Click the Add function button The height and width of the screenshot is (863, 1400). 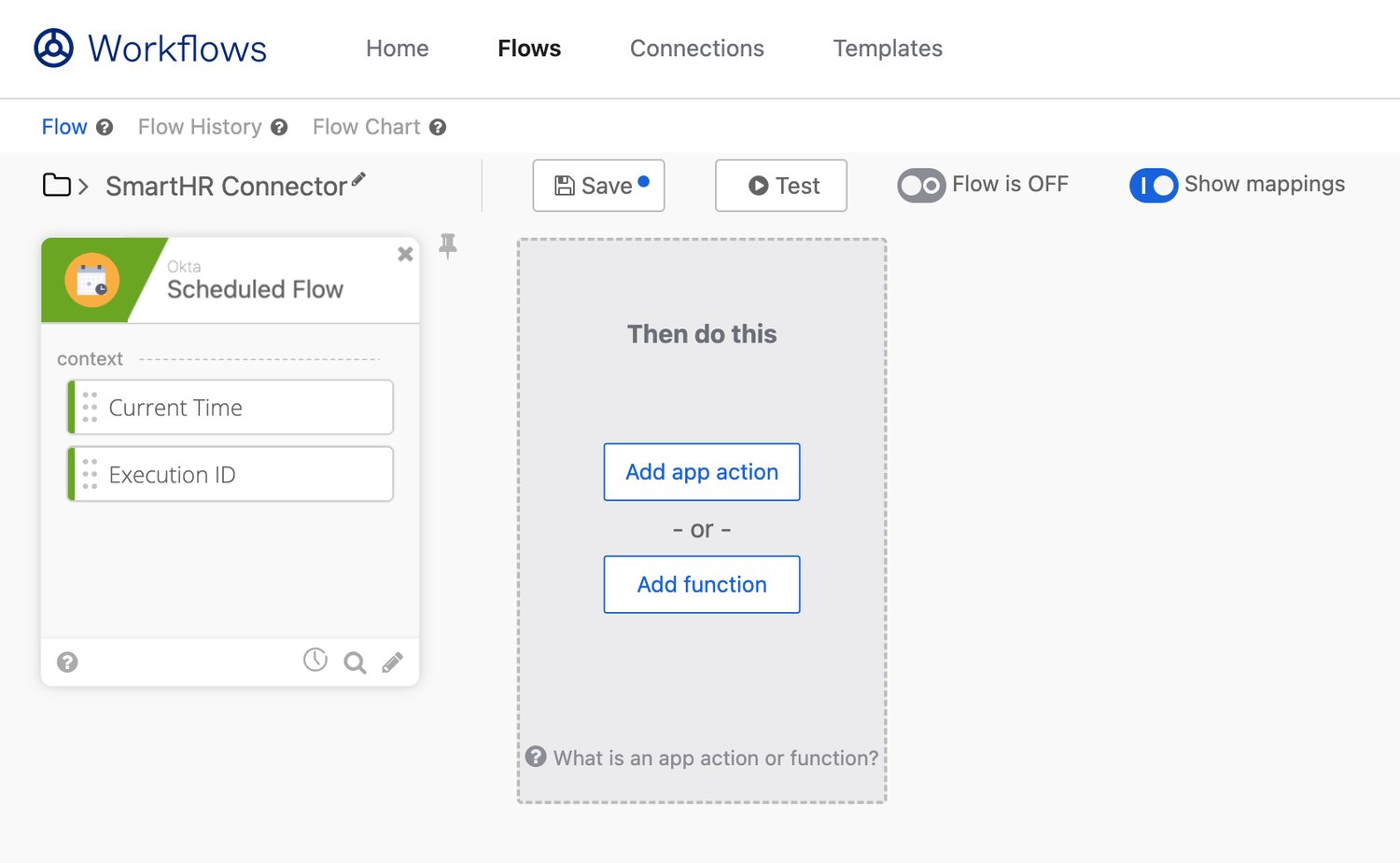(701, 584)
